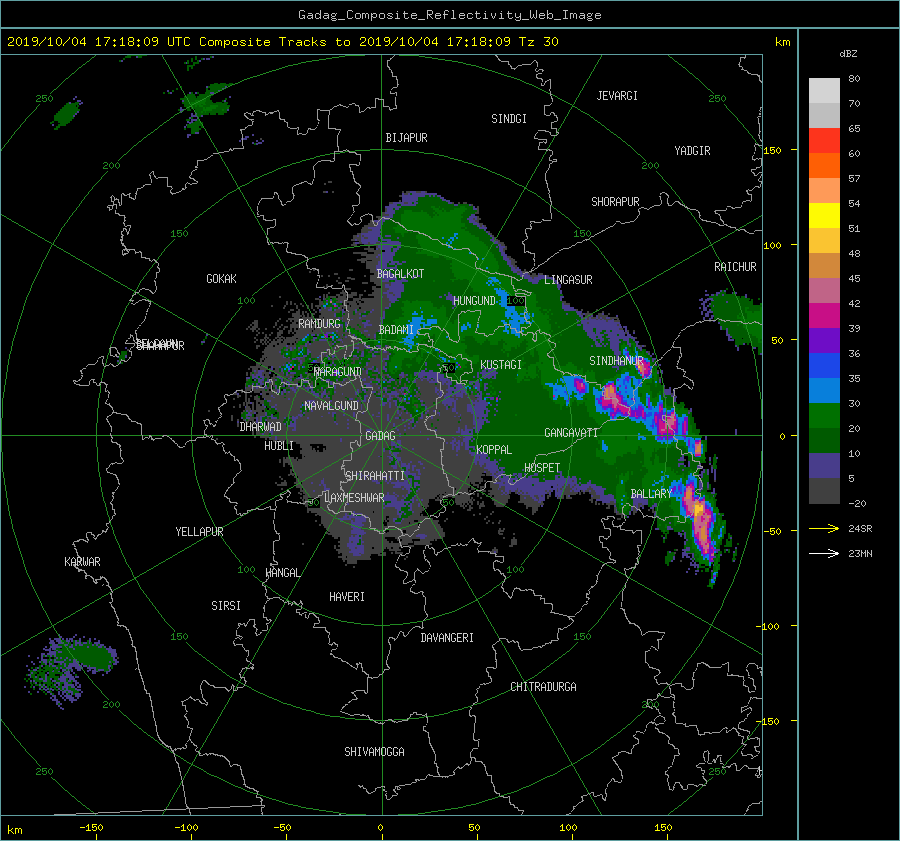Click the 0 tick on bottom km axis
900x841 pixels.
pyautogui.click(x=380, y=827)
